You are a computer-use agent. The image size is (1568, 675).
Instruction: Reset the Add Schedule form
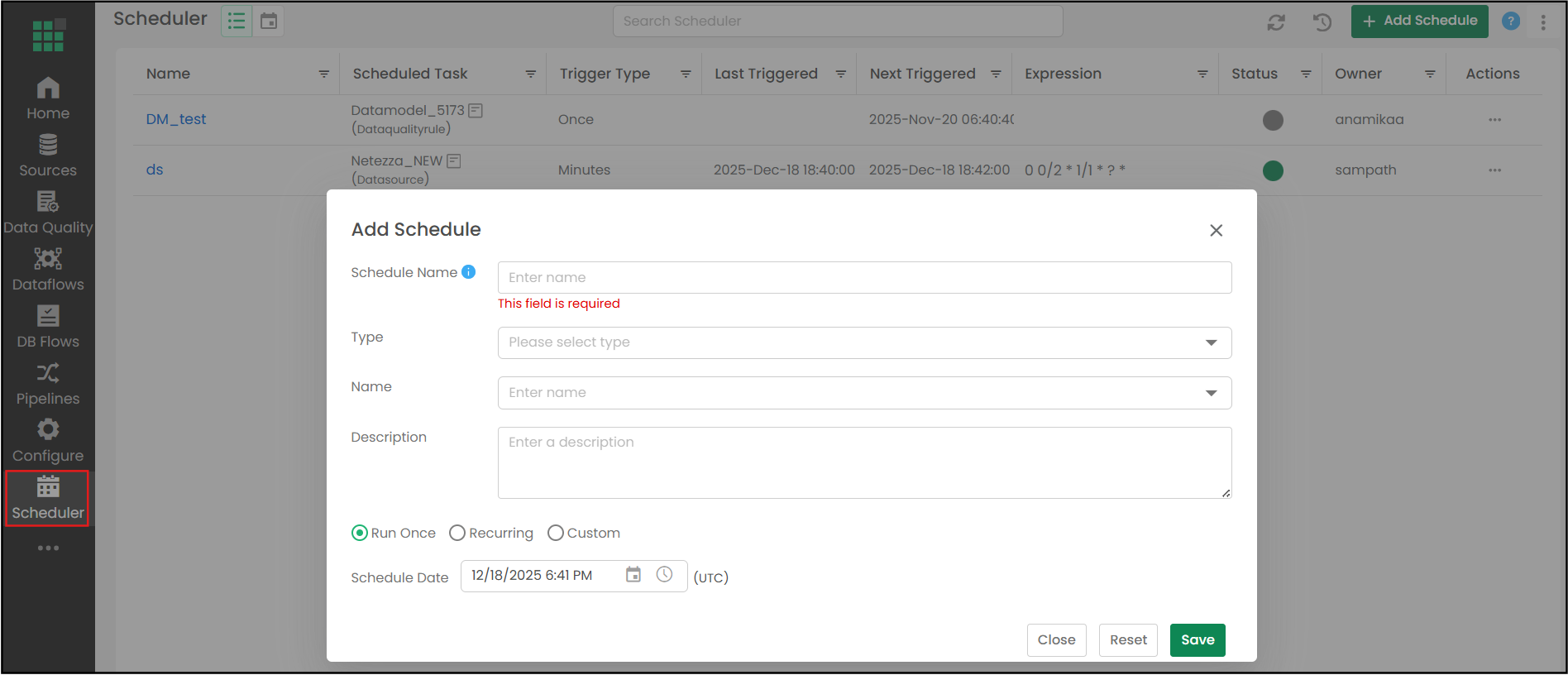(1128, 639)
